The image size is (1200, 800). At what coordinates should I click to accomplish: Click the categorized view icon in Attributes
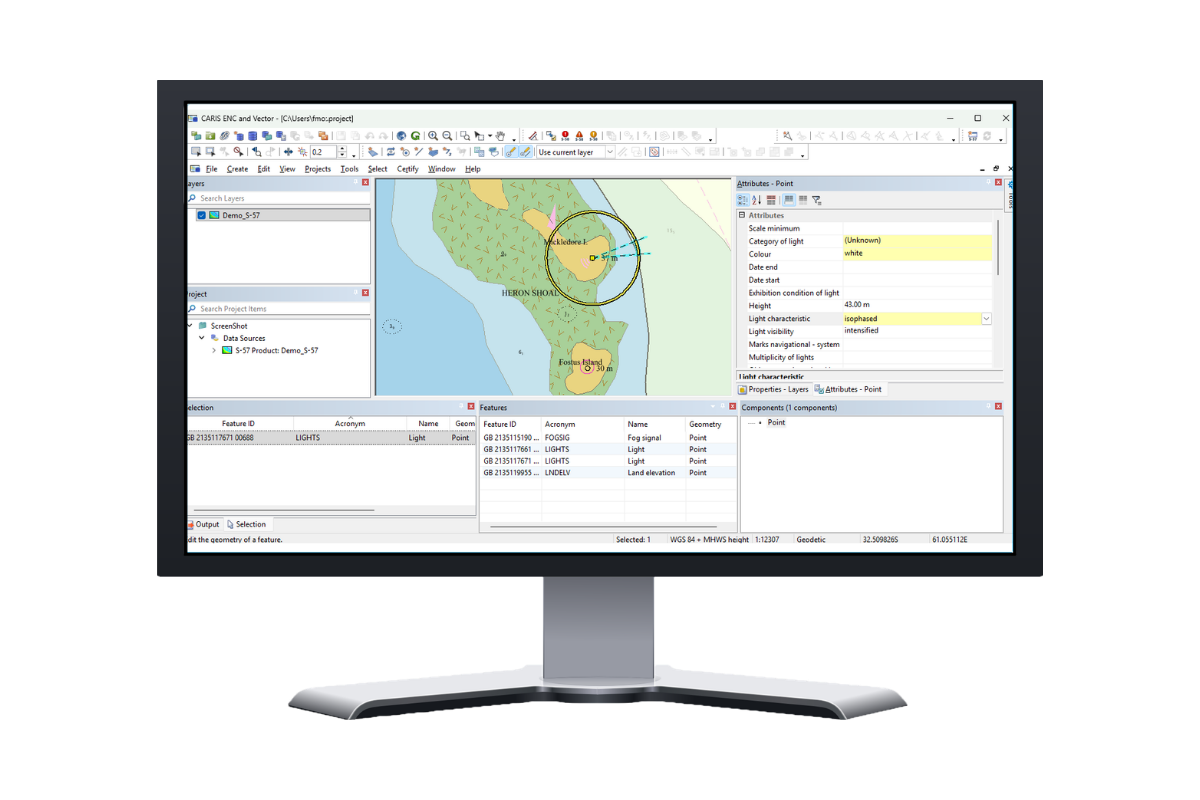[x=743, y=200]
